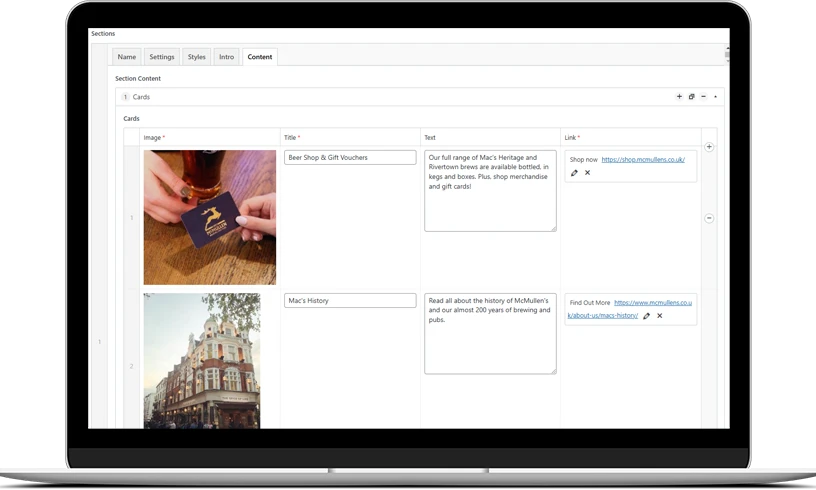
Task: Click the Mac's History title field
Action: (350, 301)
